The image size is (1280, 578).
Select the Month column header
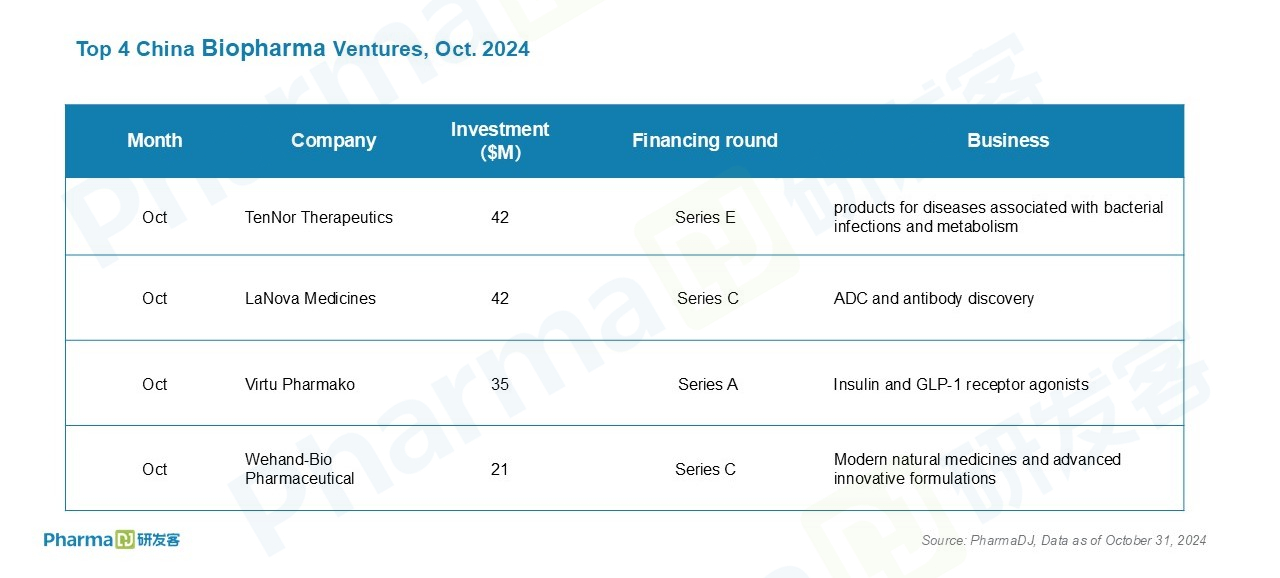point(155,141)
